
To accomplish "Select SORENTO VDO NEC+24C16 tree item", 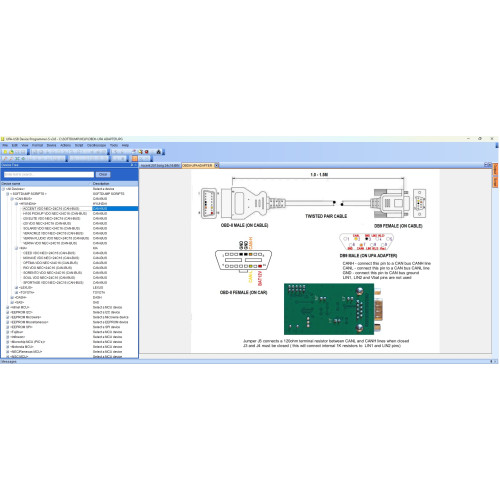I will pyautogui.click(x=52, y=273).
